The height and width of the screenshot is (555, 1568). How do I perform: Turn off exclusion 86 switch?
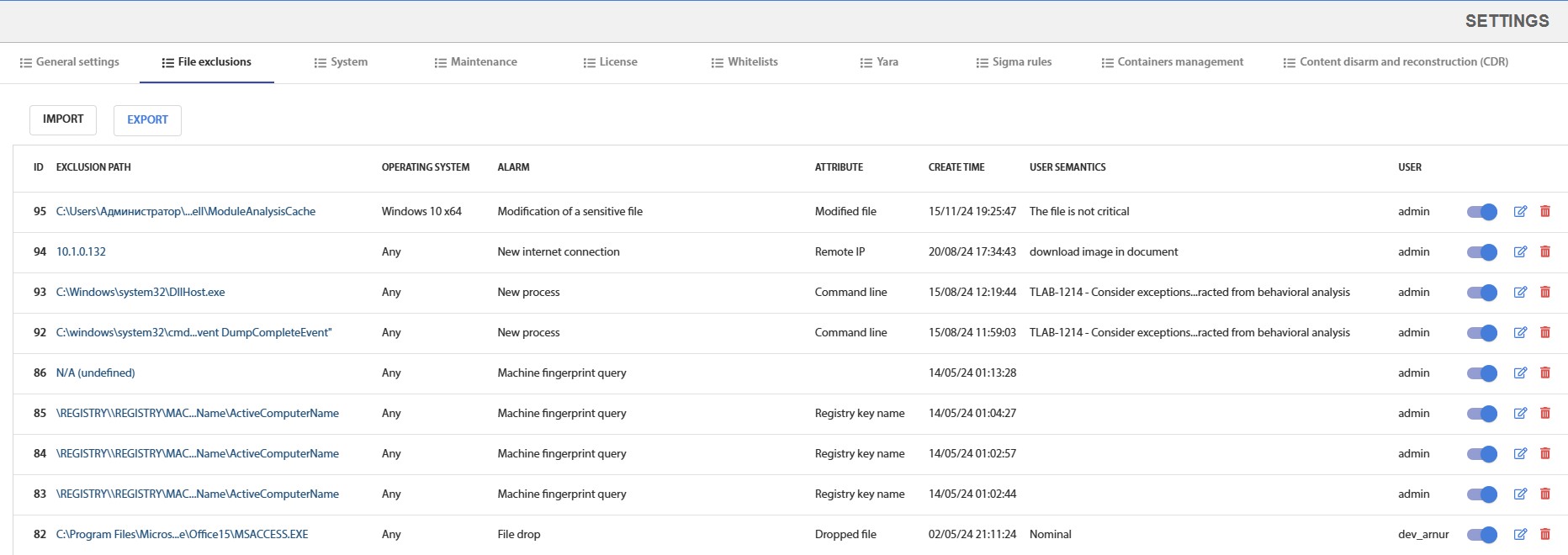(x=1482, y=373)
